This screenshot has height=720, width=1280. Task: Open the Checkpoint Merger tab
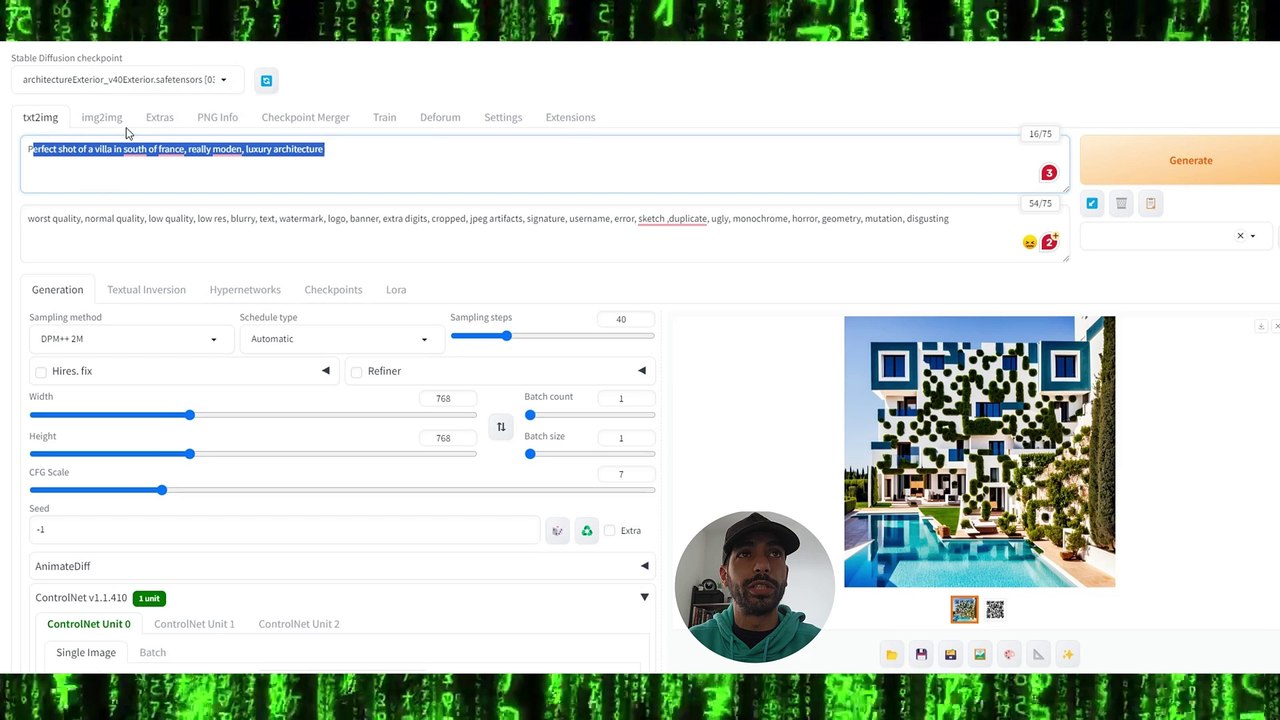(305, 117)
